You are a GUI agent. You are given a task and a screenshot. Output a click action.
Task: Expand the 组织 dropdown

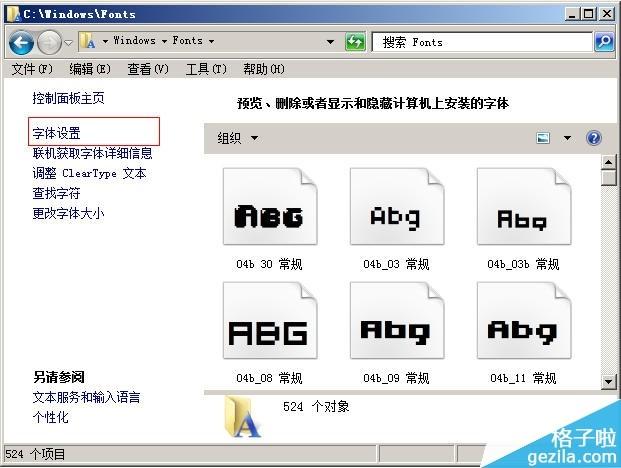click(x=238, y=138)
